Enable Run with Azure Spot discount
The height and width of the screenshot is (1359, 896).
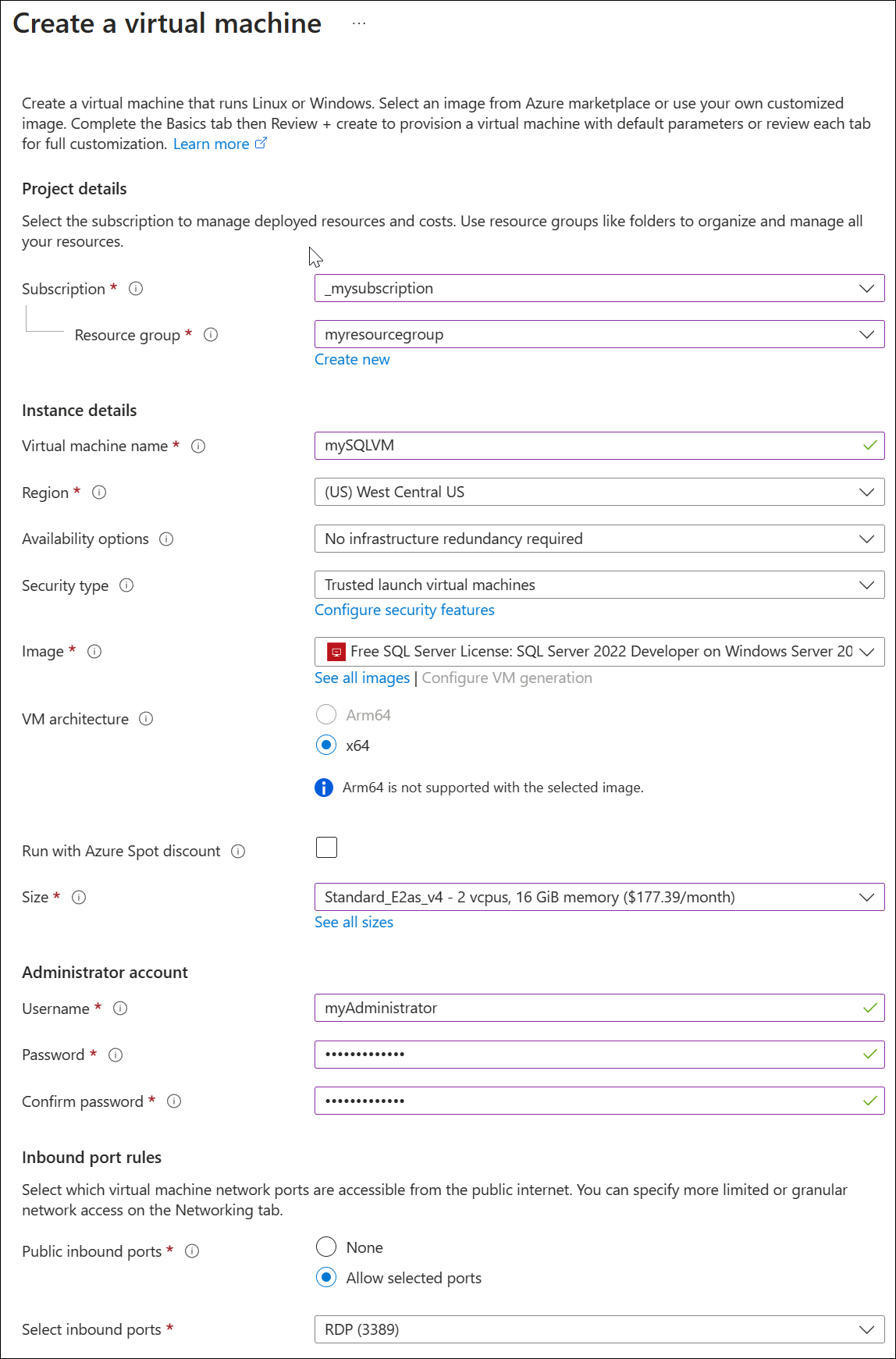coord(326,848)
